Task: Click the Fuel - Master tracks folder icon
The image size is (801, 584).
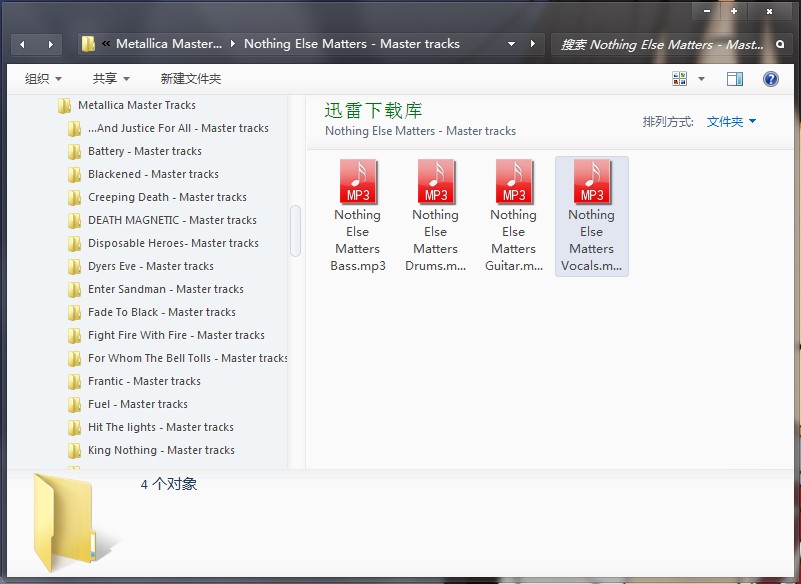Action: coord(75,404)
